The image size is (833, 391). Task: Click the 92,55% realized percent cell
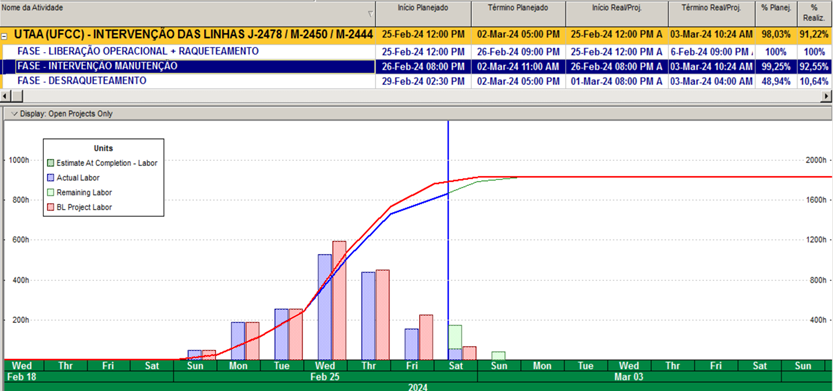tap(815, 66)
